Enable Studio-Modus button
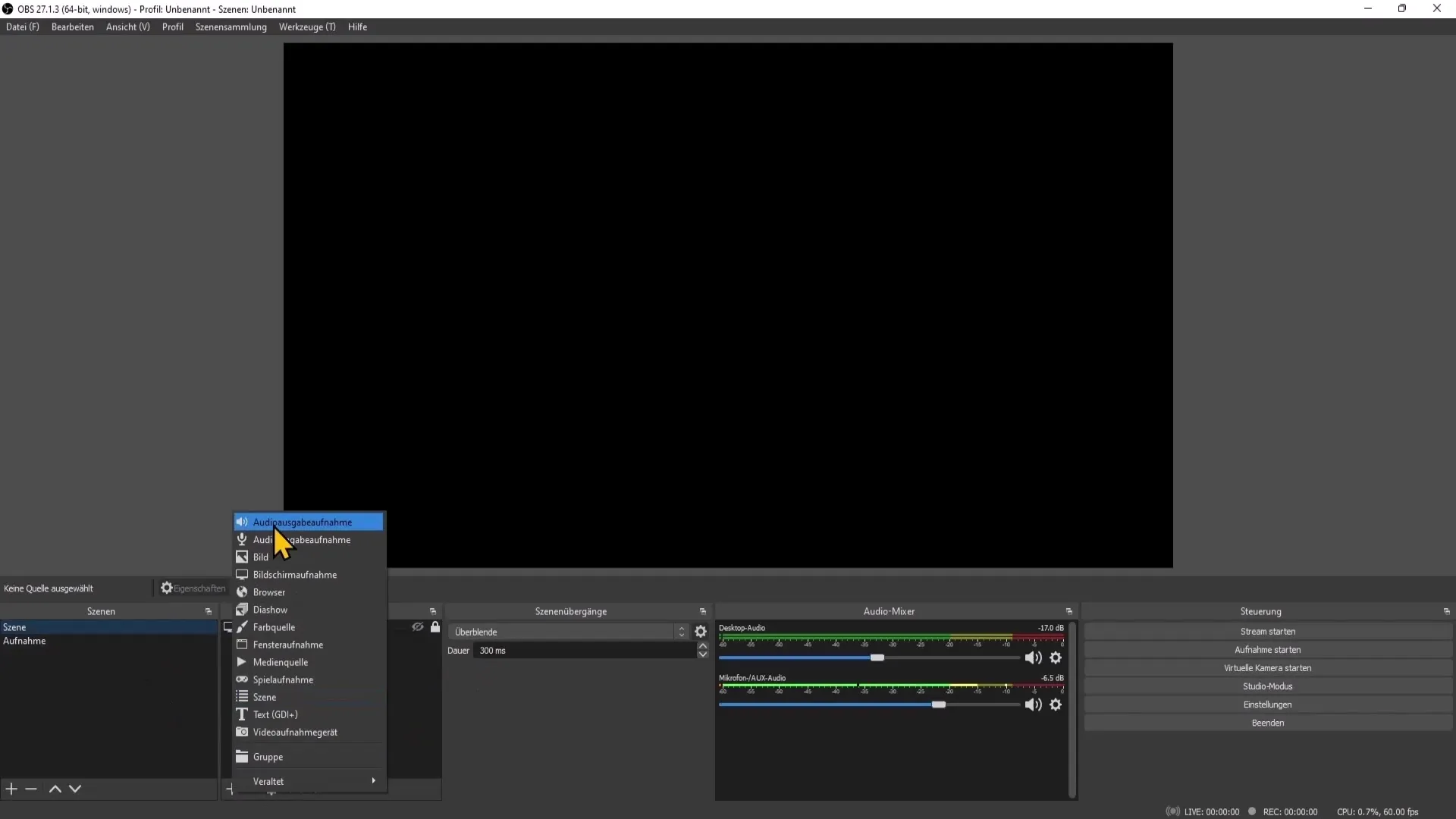 [1268, 686]
